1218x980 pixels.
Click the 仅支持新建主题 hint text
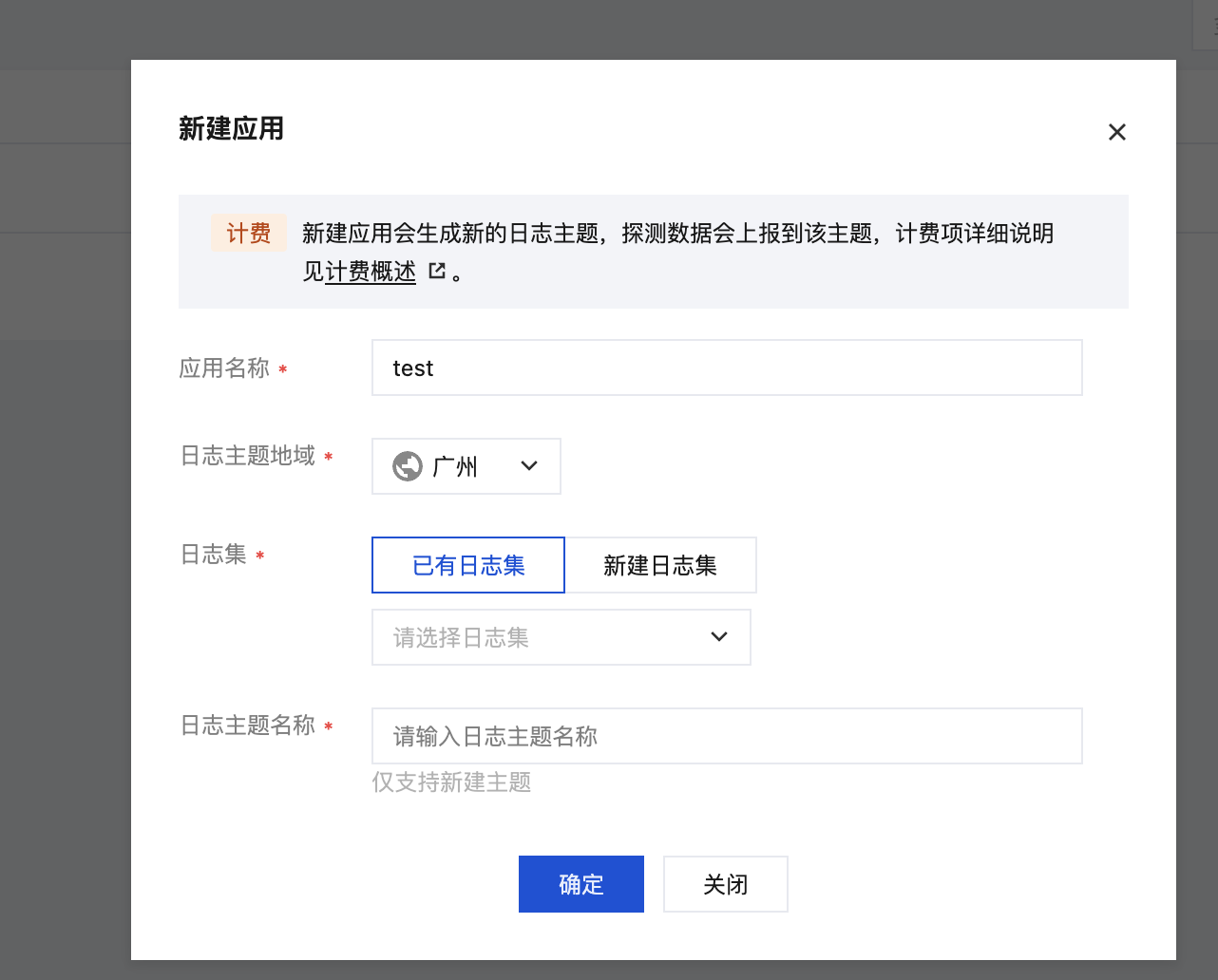[x=451, y=782]
